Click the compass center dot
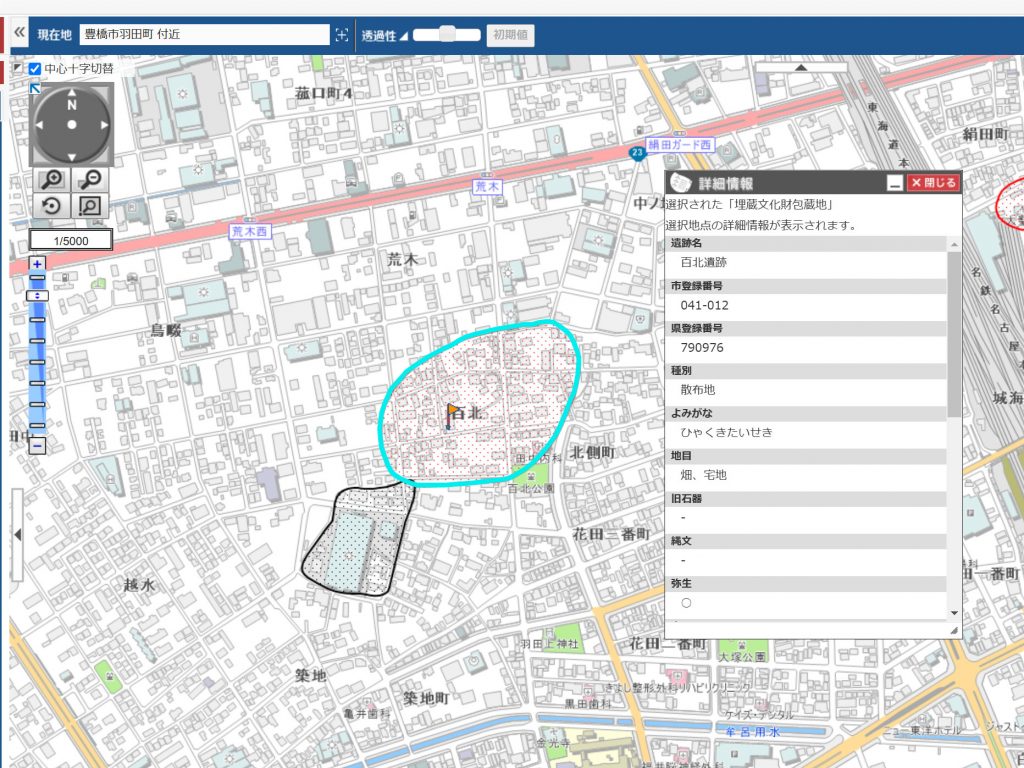The width and height of the screenshot is (1024, 768). (x=72, y=125)
